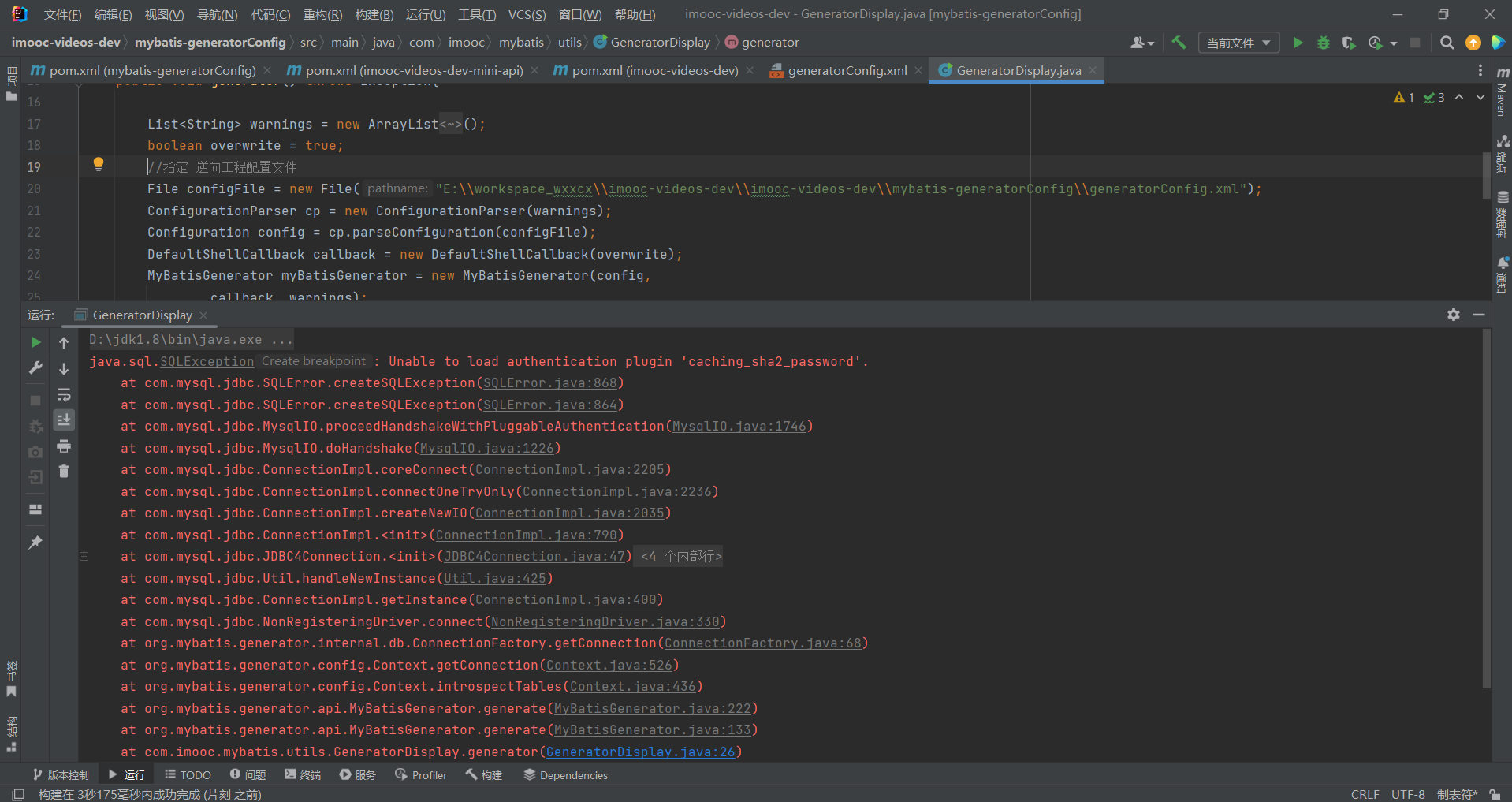Open the MysqlIO.java:1746 link

click(739, 426)
